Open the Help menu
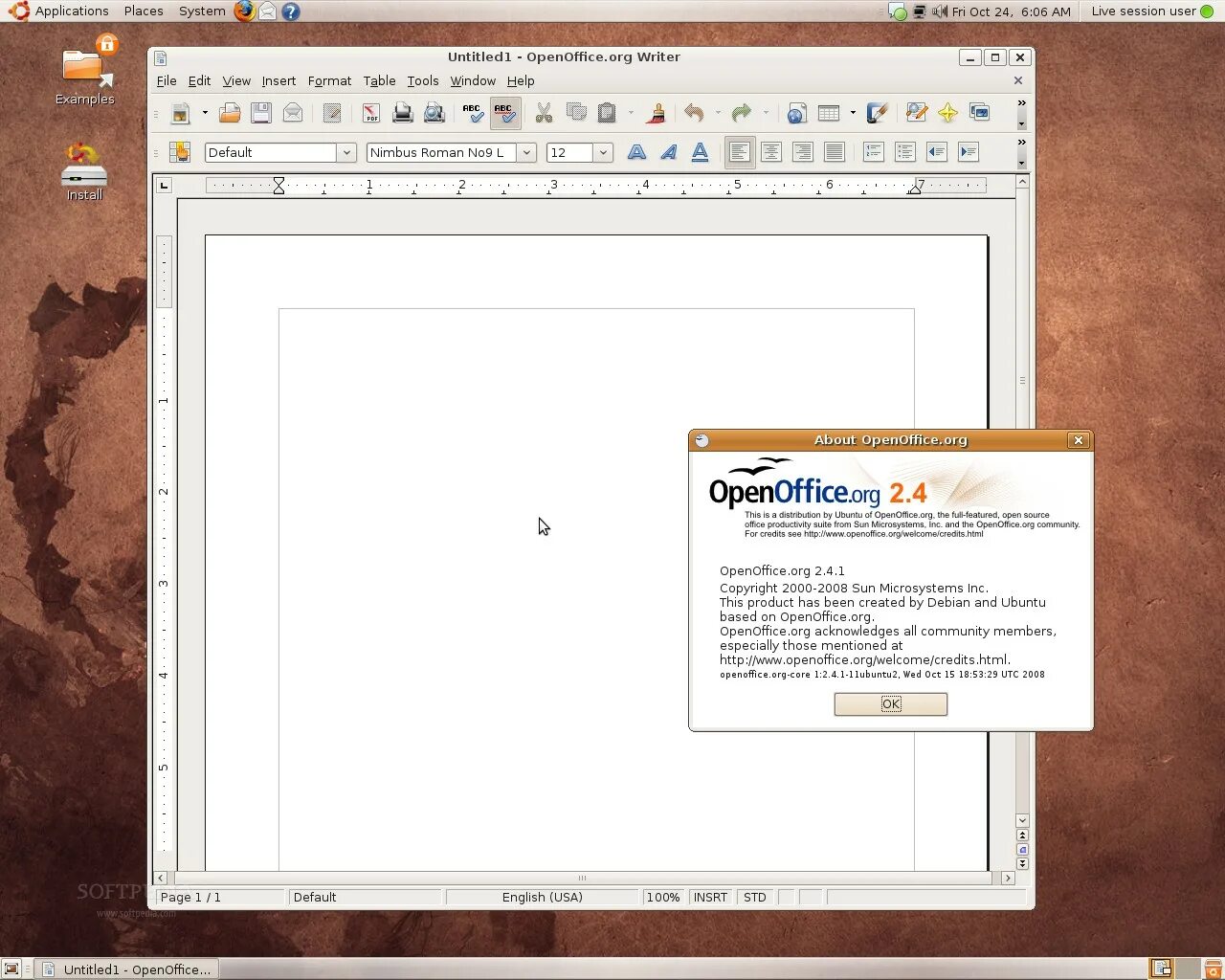The height and width of the screenshot is (980, 1225). 521,81
